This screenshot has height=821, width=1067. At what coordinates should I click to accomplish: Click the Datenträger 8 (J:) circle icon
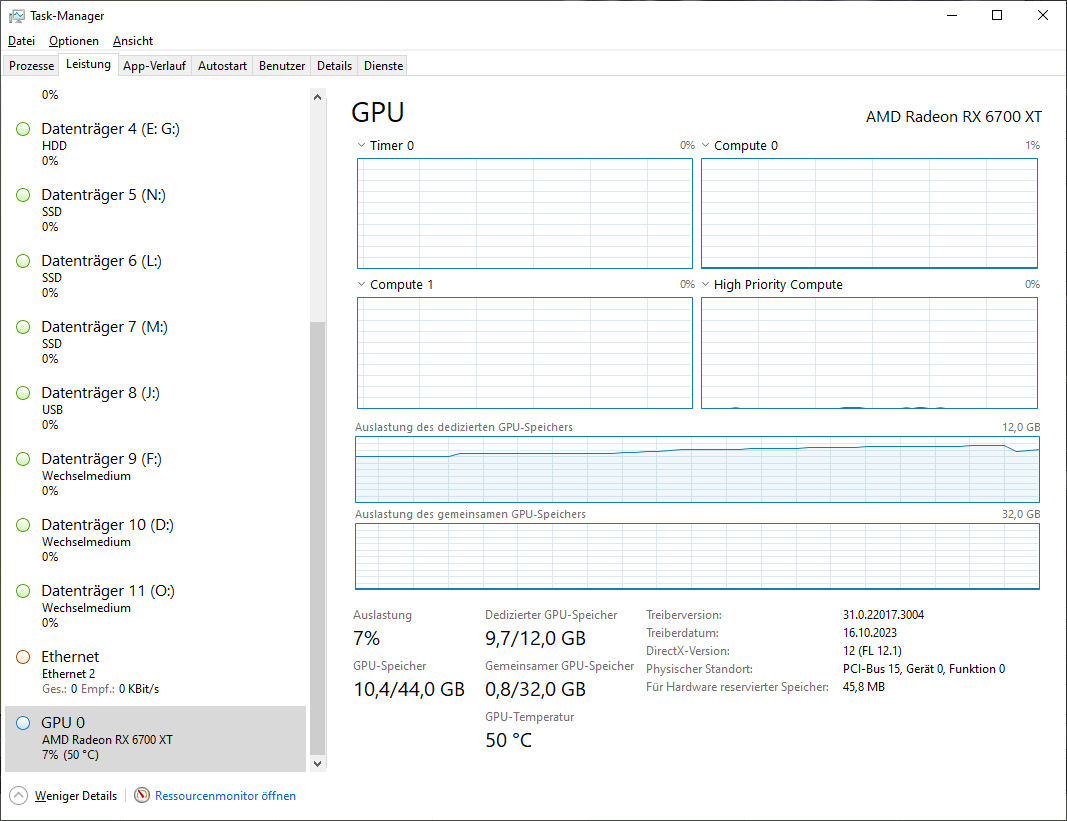[x=23, y=393]
